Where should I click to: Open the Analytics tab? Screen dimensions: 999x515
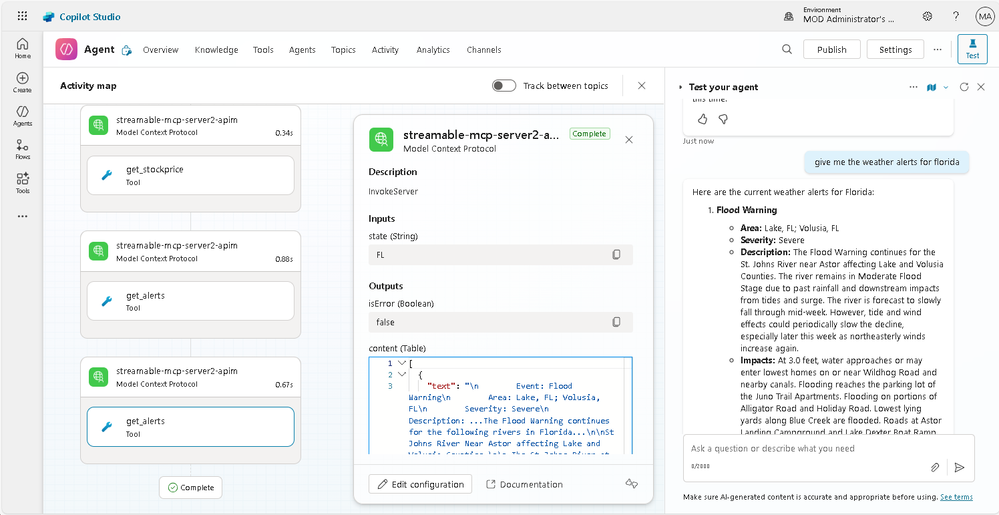433,50
